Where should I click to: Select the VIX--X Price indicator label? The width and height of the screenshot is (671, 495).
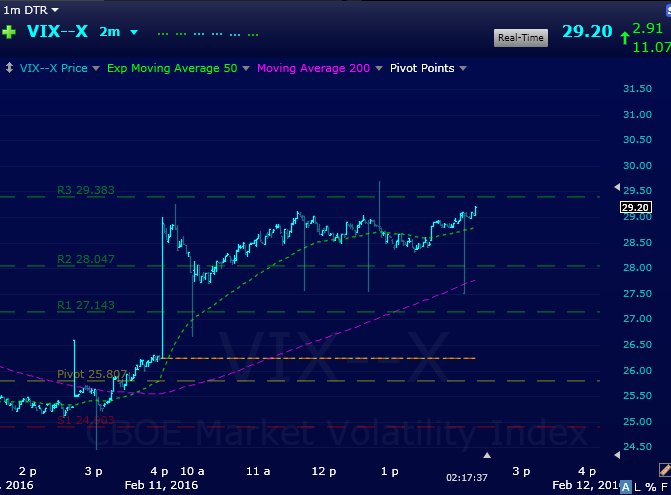pos(53,68)
